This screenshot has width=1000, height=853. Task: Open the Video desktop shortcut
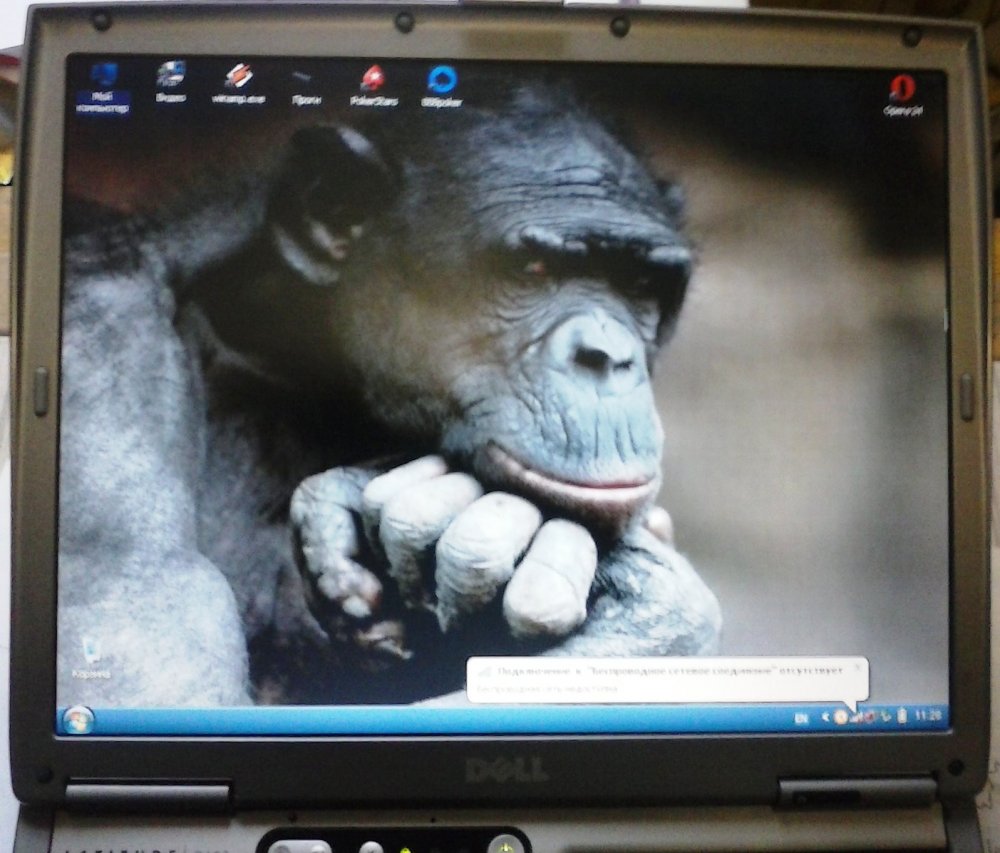[170, 82]
